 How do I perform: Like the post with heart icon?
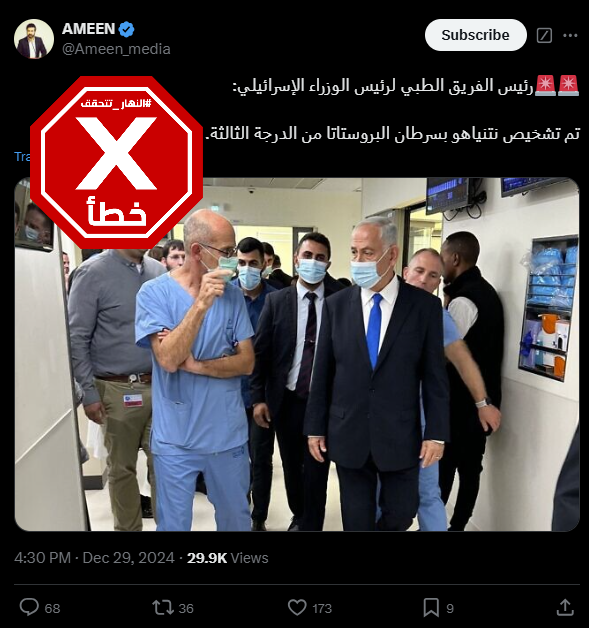click(x=297, y=607)
